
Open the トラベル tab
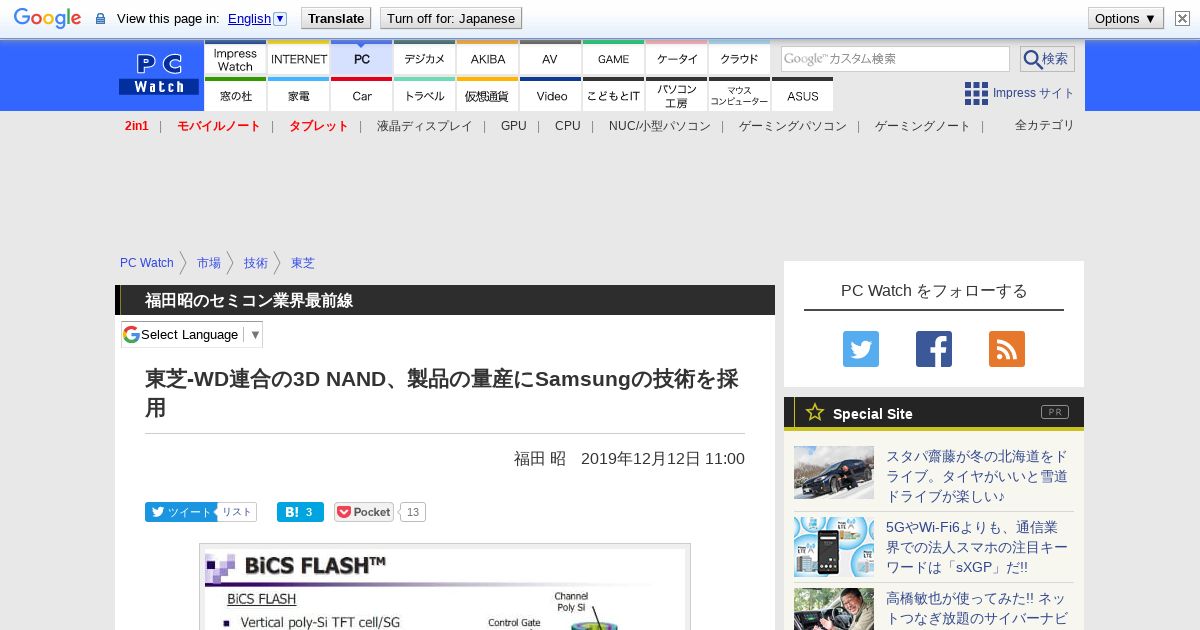pyautogui.click(x=425, y=95)
